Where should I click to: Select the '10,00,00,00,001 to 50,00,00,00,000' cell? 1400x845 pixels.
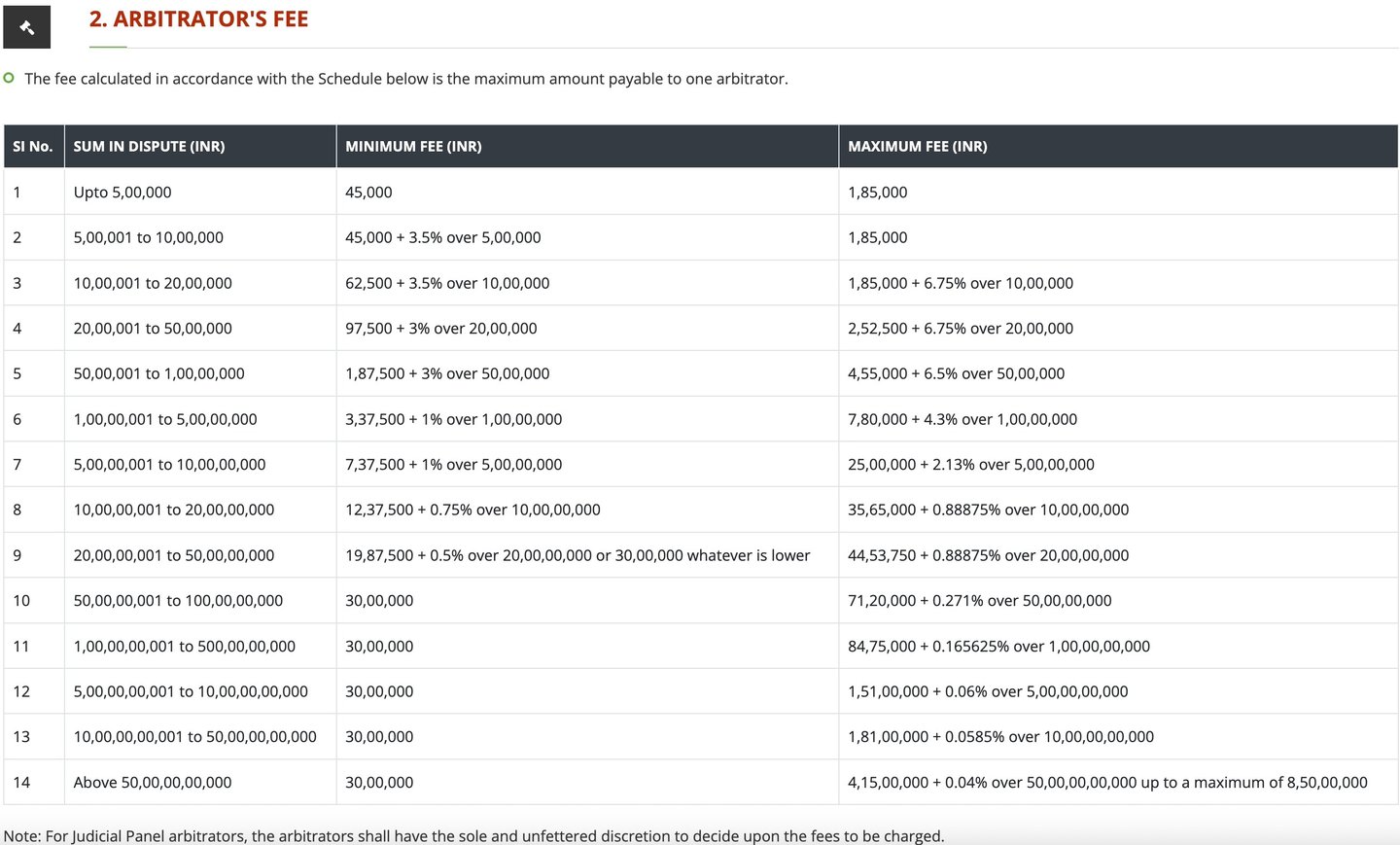(200, 736)
